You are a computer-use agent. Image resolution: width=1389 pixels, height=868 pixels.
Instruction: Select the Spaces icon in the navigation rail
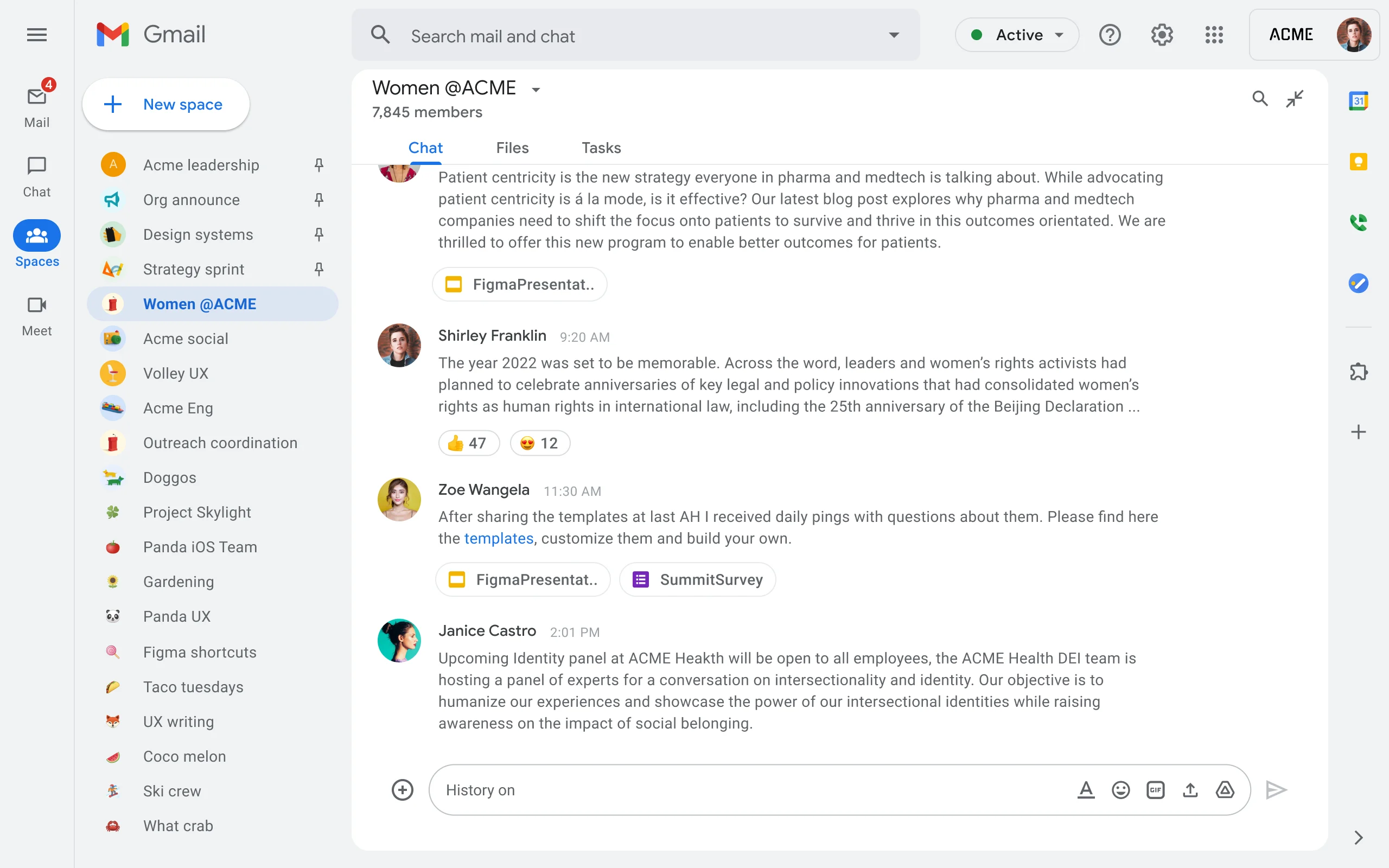coord(36,235)
